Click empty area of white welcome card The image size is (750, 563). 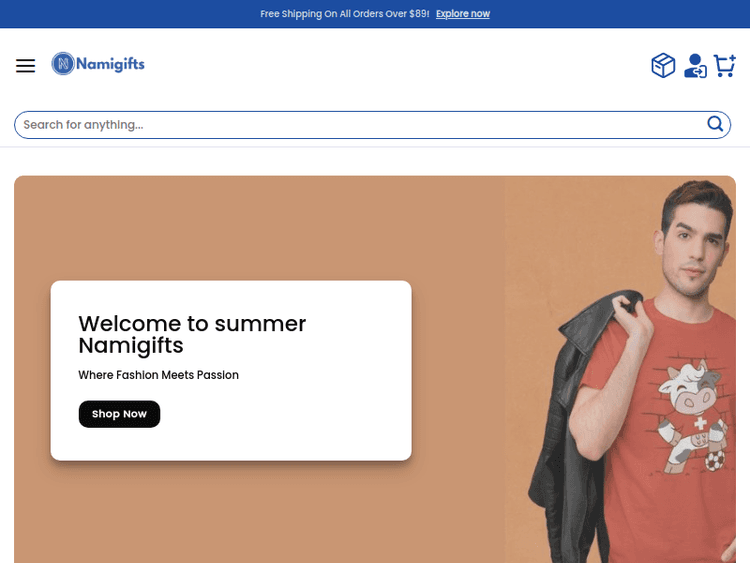(300, 420)
